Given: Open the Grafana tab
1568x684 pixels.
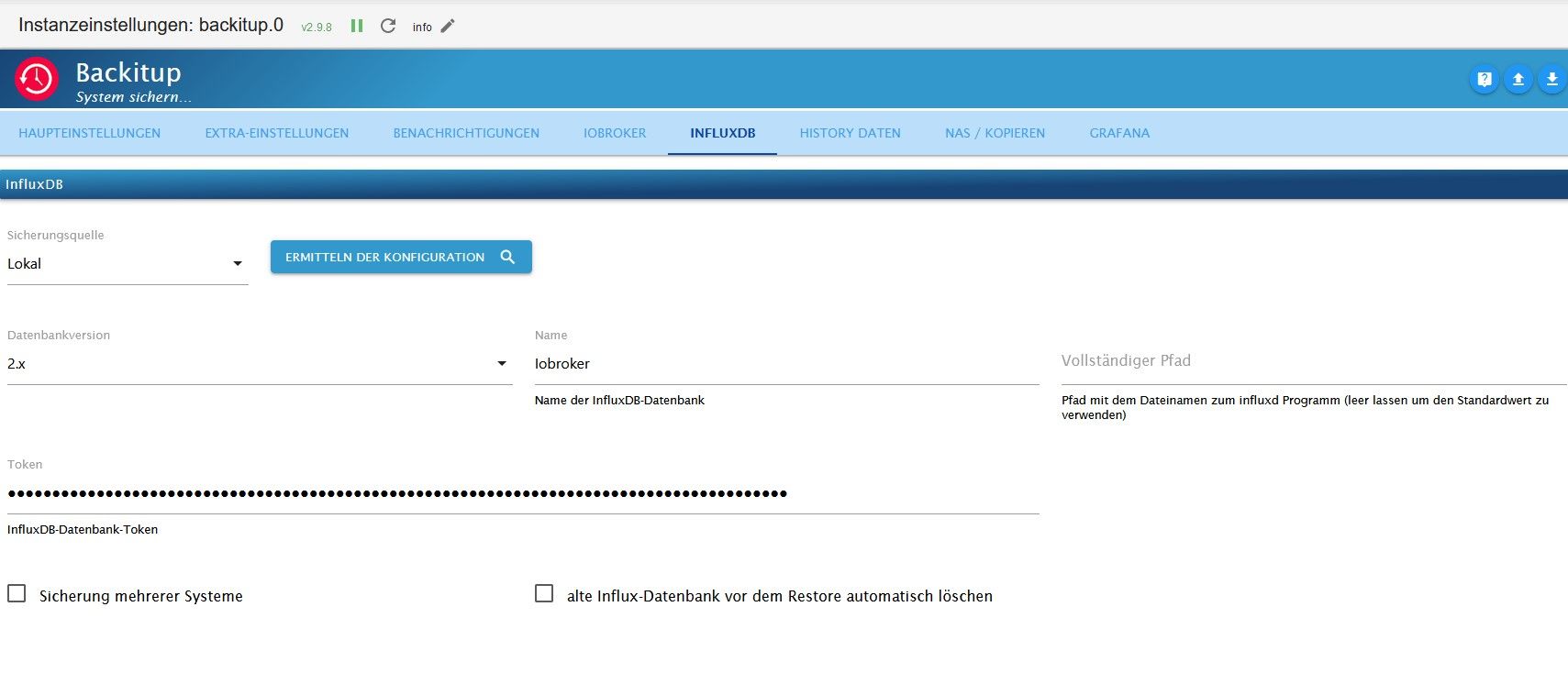Looking at the screenshot, I should click(x=1119, y=133).
